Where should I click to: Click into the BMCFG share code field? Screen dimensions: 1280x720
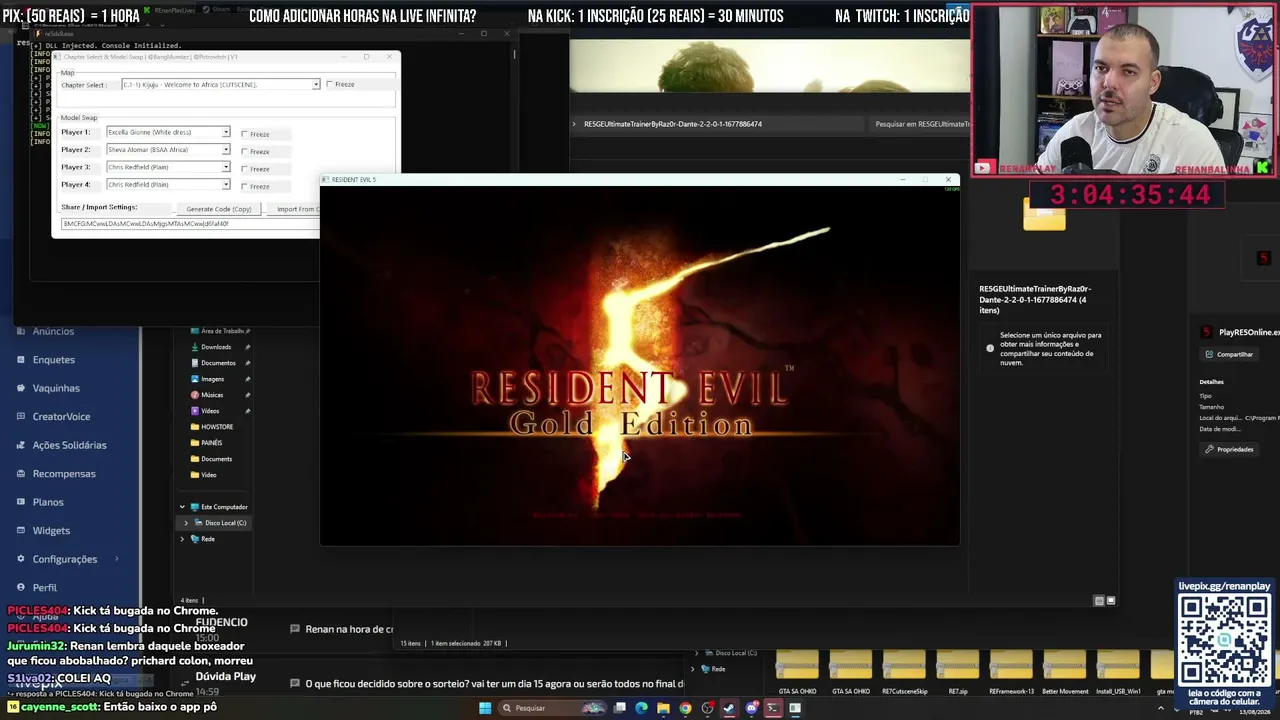click(x=190, y=224)
